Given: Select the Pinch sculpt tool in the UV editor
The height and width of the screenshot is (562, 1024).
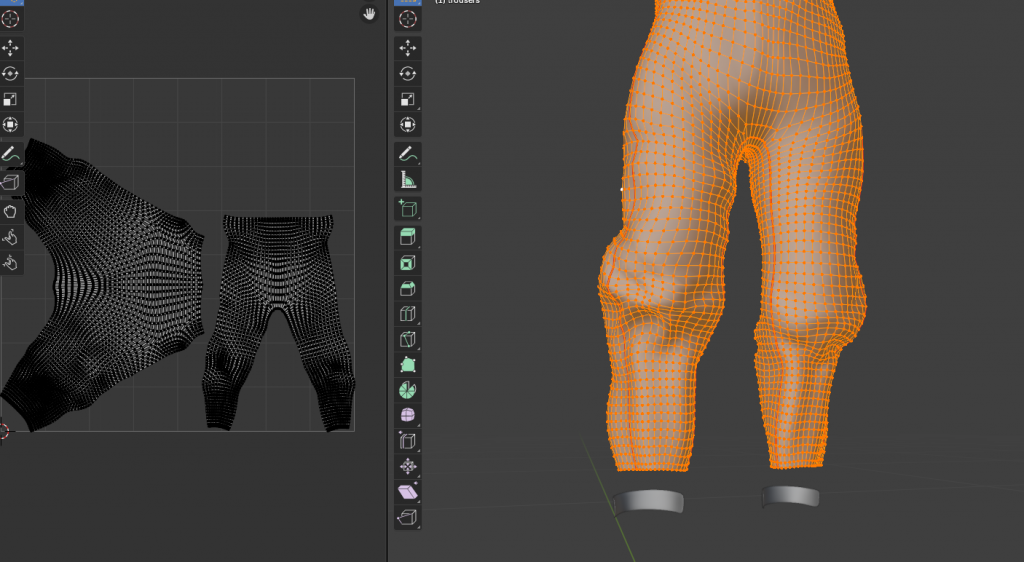Looking at the screenshot, I should [x=10, y=262].
